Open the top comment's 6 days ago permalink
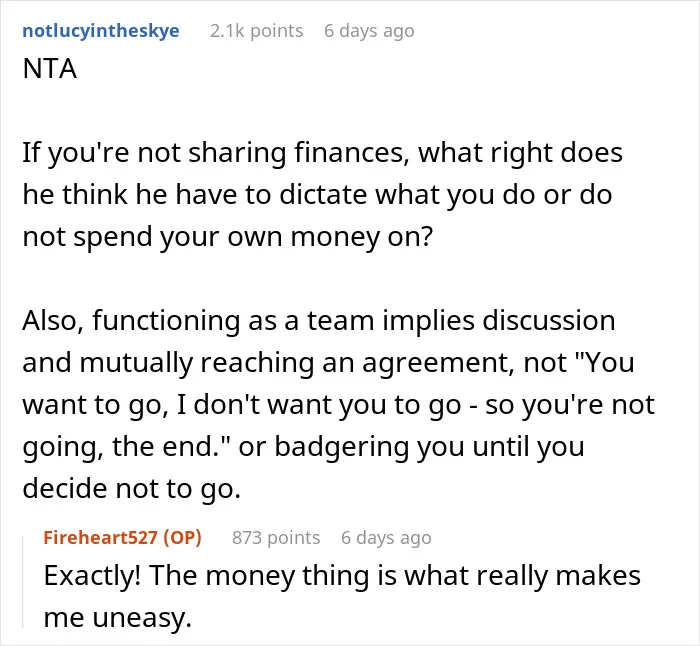700x646 pixels. (x=369, y=31)
